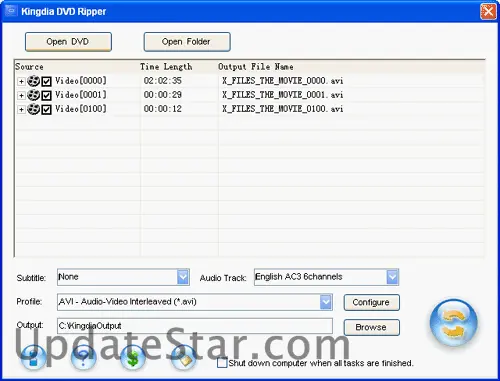Screen dimensions: 500x381
Task: Click the time length 00:00:12
Action: (x=163, y=109)
